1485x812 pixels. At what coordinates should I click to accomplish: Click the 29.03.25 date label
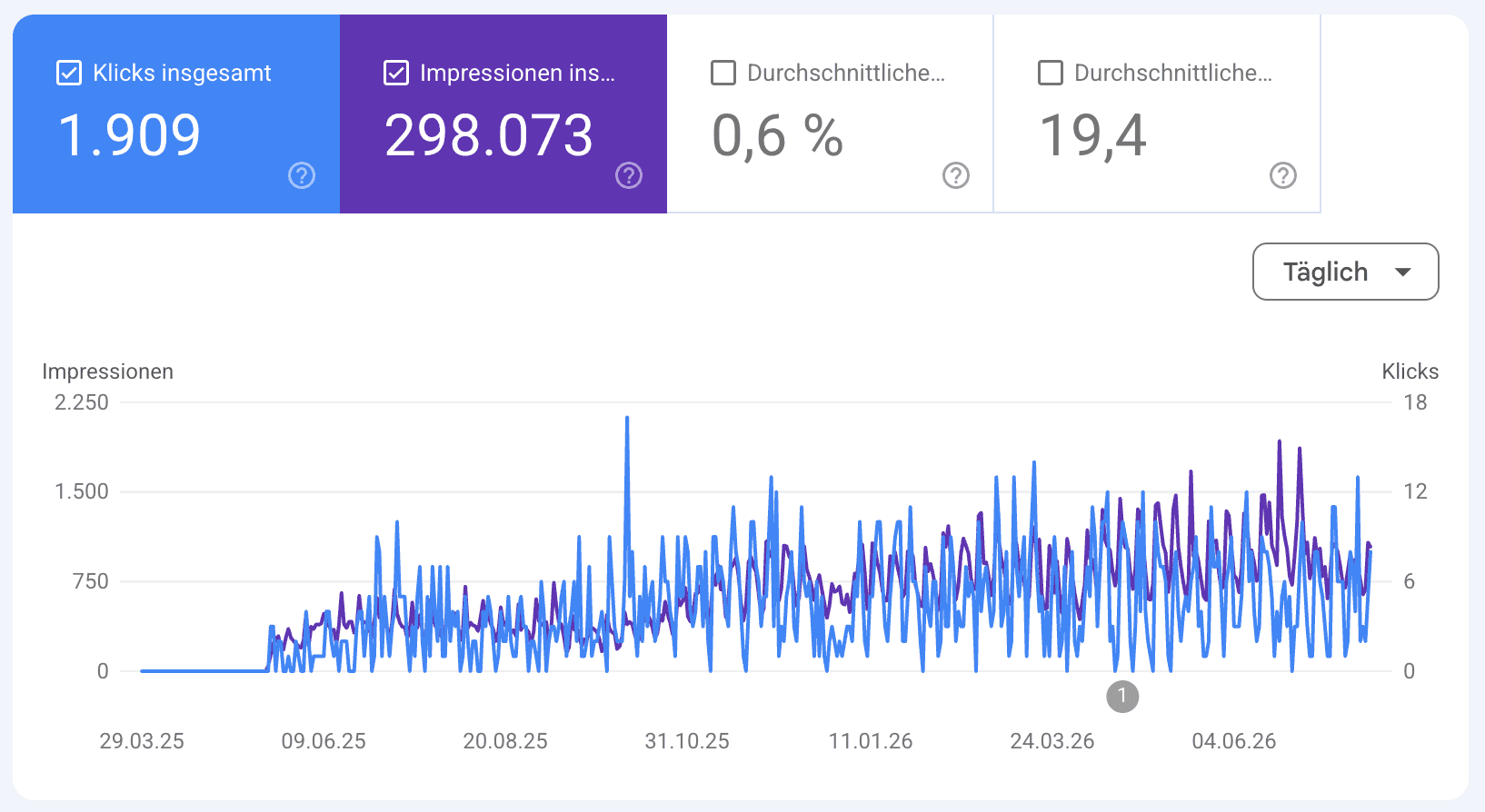click(x=142, y=741)
